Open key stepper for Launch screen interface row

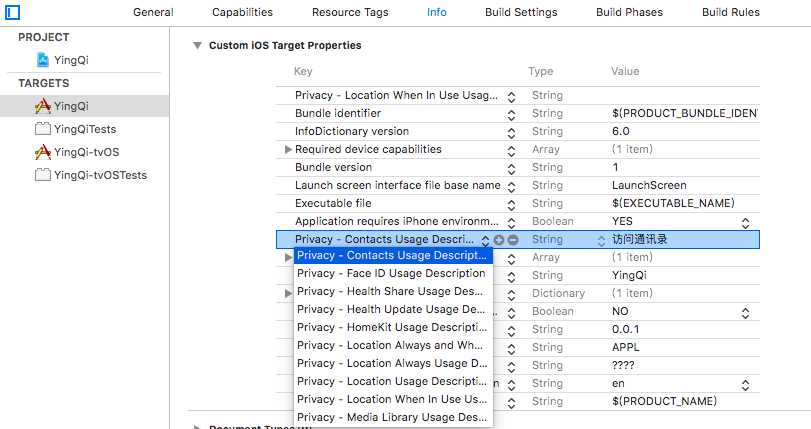tap(511, 187)
